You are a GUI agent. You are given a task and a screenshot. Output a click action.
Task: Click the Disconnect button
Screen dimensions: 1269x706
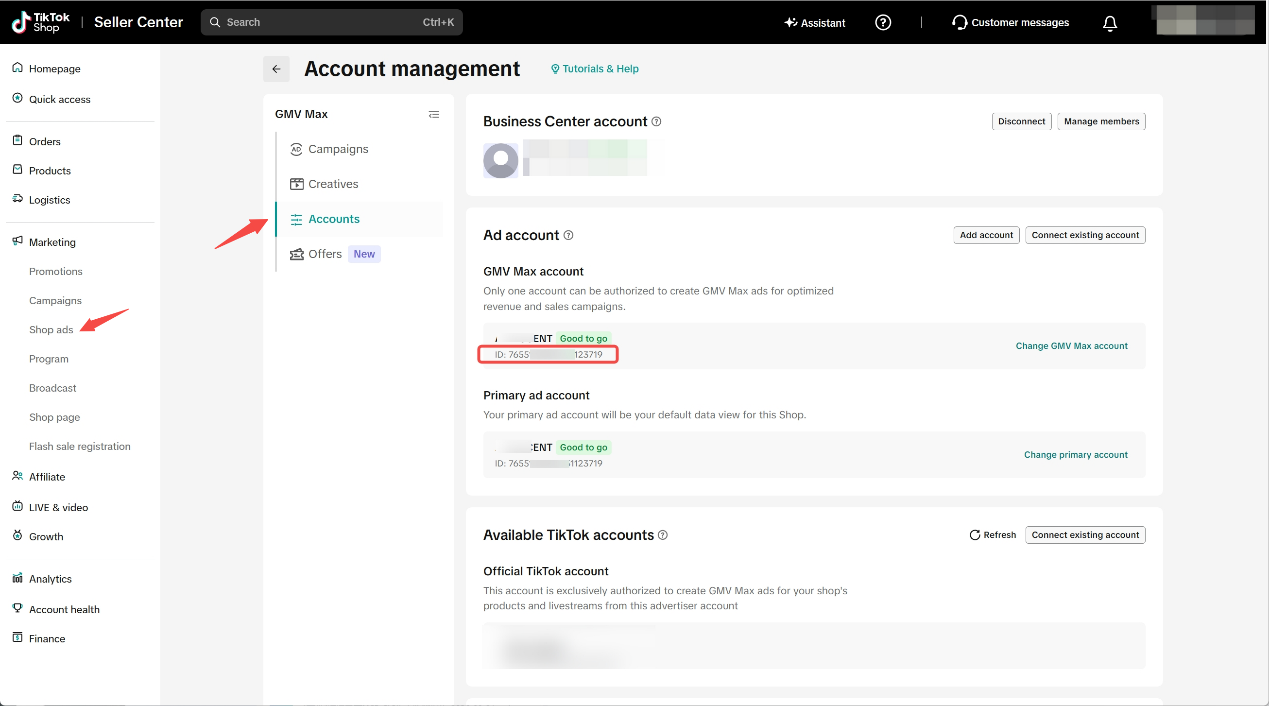click(x=1021, y=121)
